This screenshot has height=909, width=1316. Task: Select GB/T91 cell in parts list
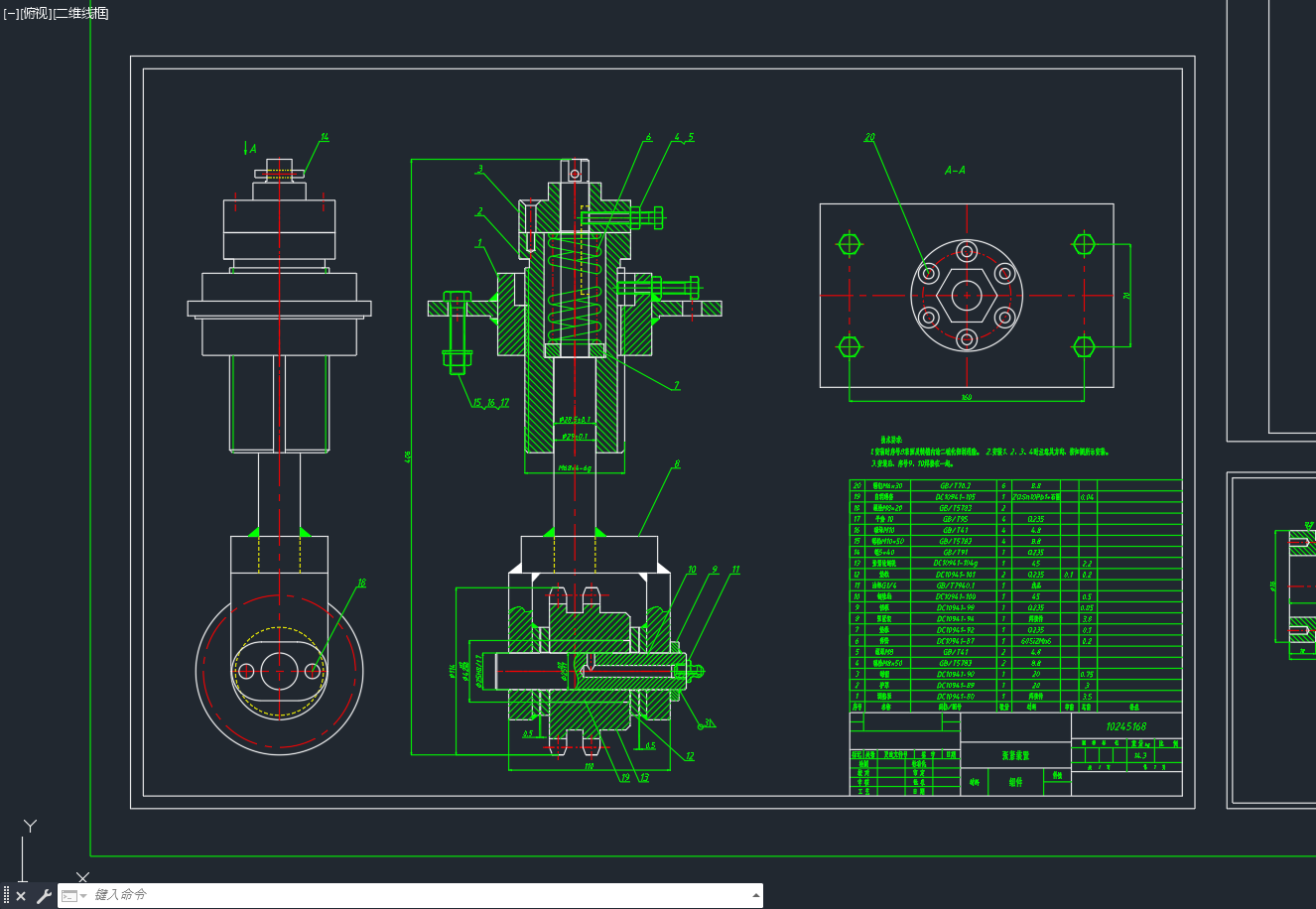[x=956, y=552]
